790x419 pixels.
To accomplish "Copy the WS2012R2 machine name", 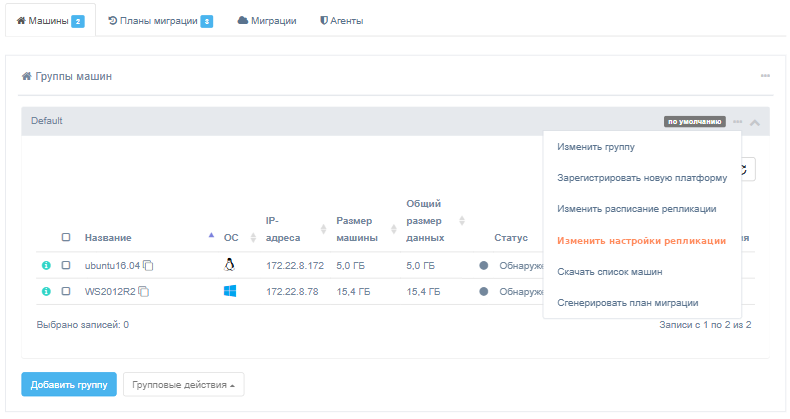I will coord(143,292).
